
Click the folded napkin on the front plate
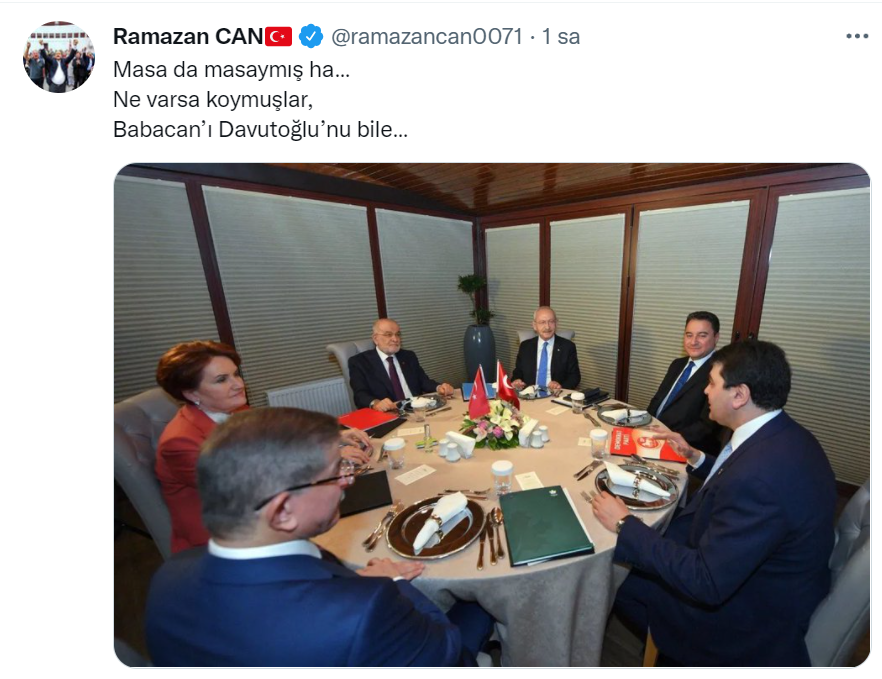coord(439,521)
